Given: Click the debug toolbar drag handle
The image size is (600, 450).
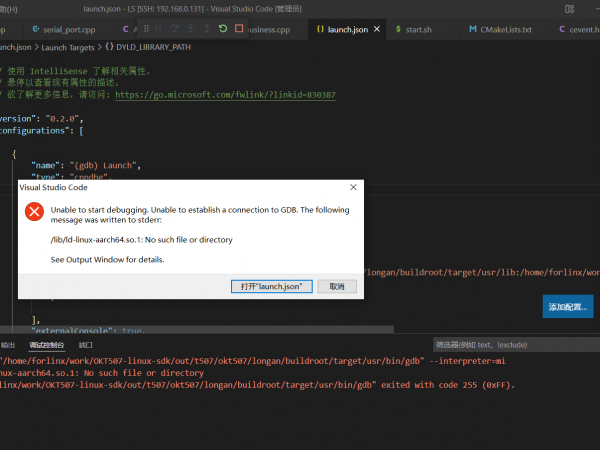Looking at the screenshot, I should point(146,29).
